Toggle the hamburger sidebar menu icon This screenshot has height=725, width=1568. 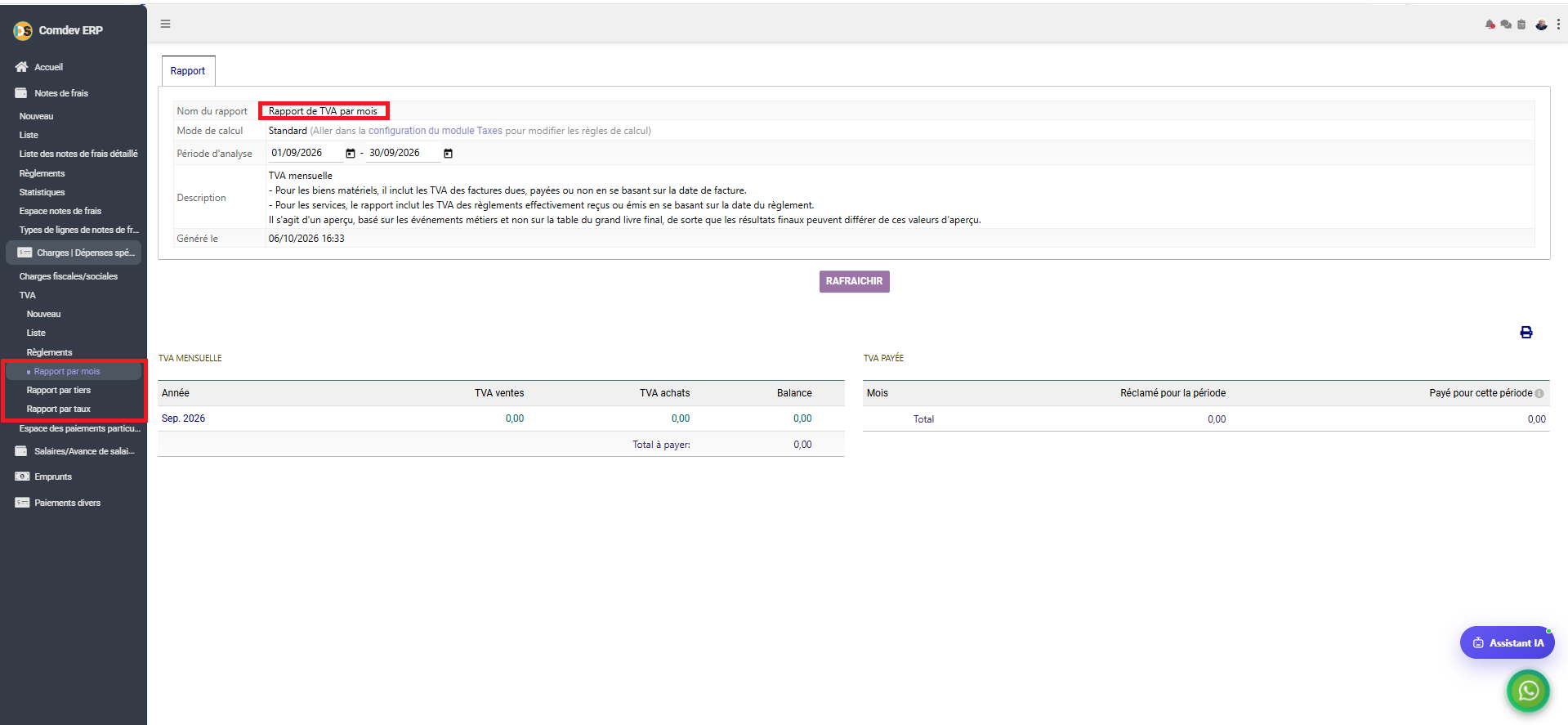pyautogui.click(x=165, y=24)
